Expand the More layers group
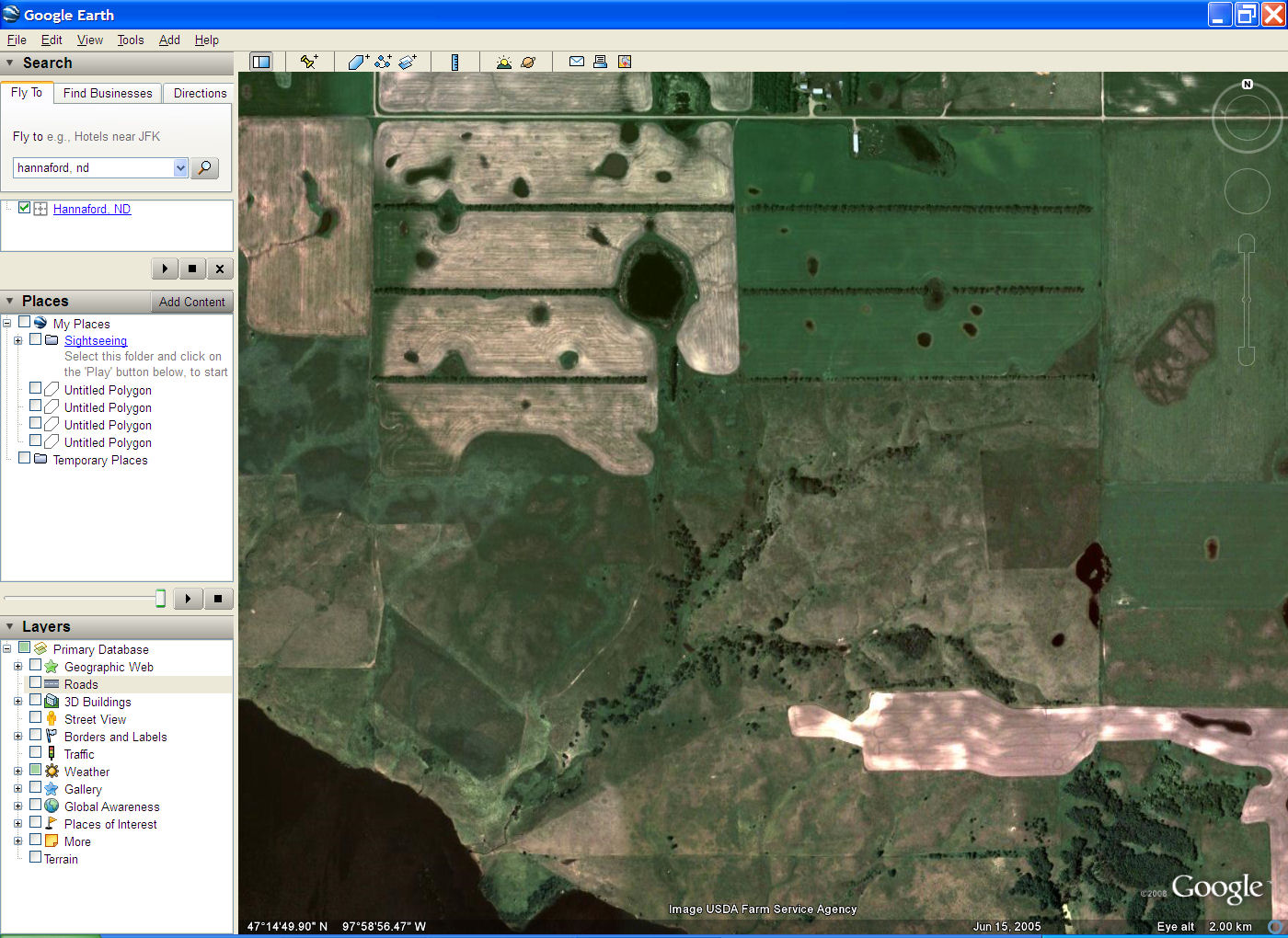The height and width of the screenshot is (938, 1288). 17,841
